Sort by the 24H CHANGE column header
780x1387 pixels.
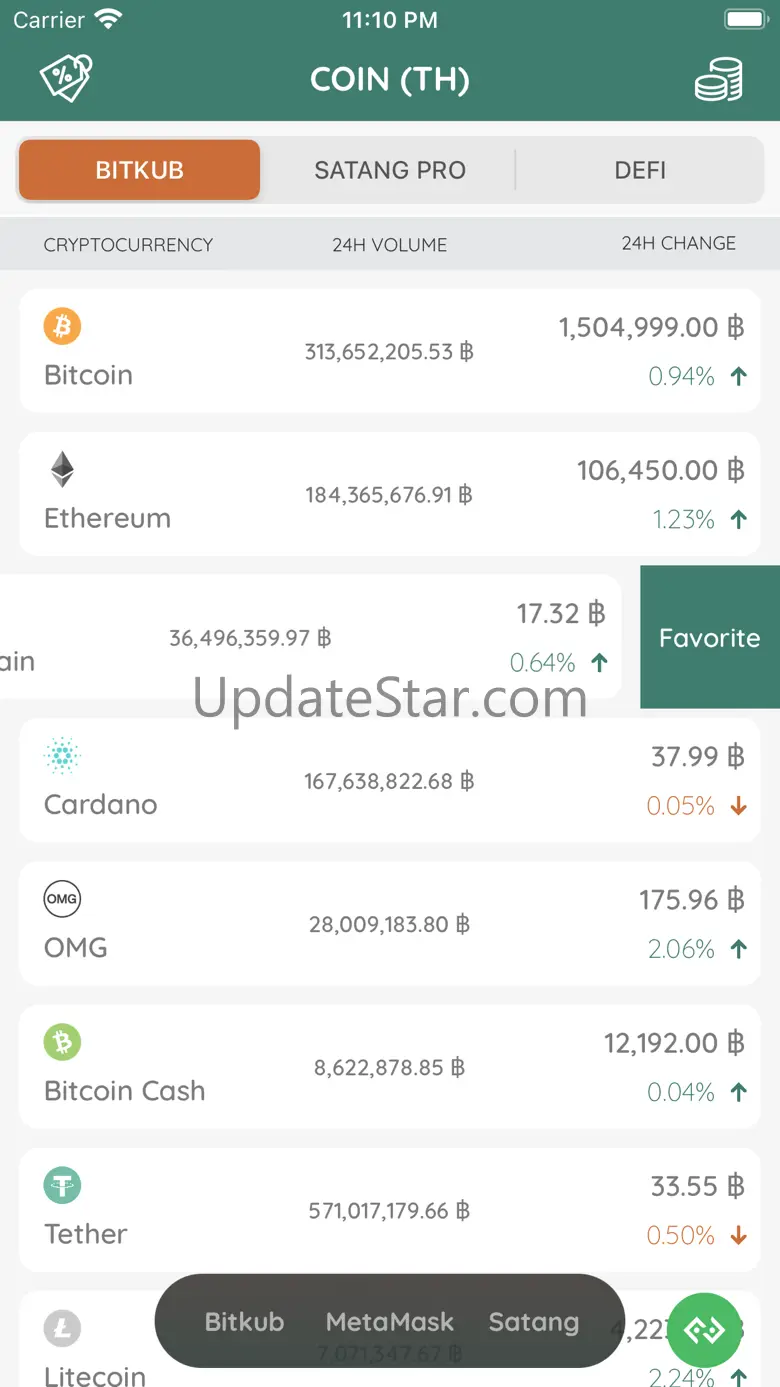click(x=678, y=243)
